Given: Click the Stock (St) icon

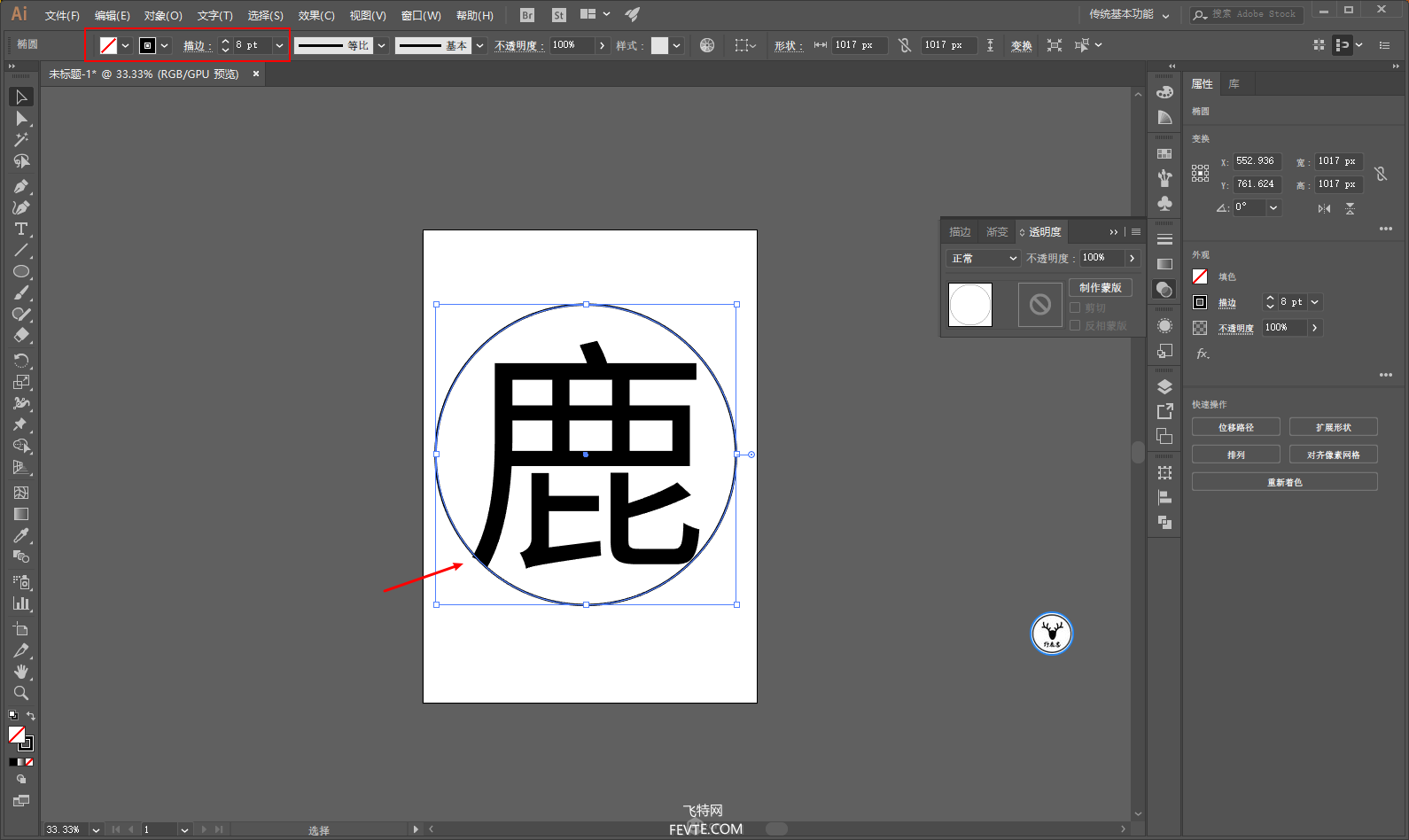Looking at the screenshot, I should [558, 15].
